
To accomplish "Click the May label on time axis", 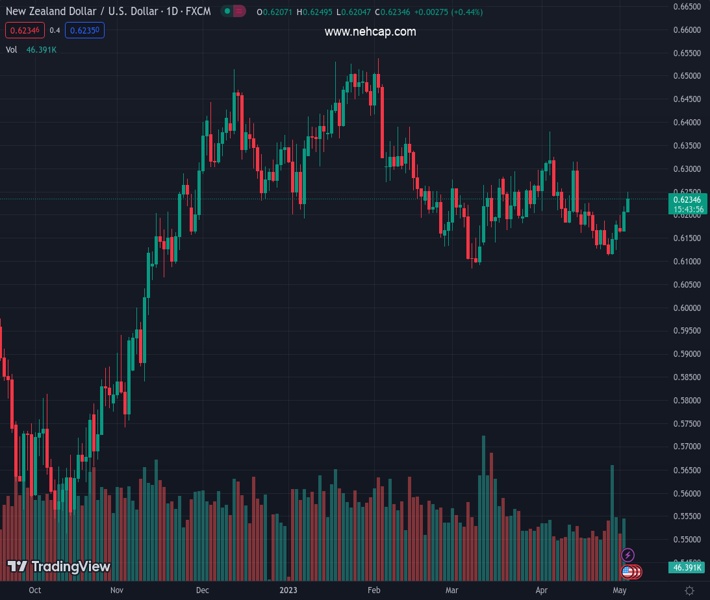I will (620, 591).
